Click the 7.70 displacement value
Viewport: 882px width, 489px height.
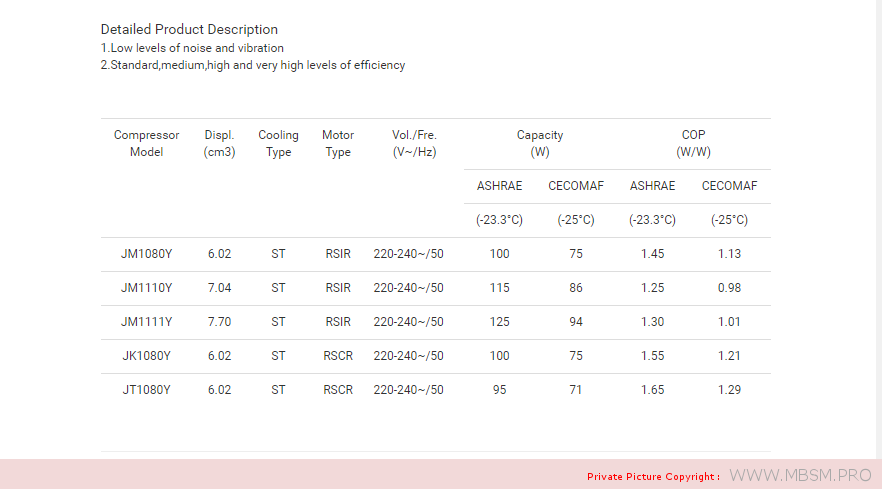pos(219,322)
